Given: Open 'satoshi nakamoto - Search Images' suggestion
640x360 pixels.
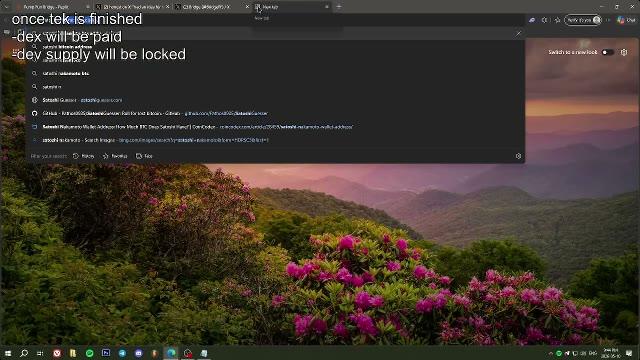Looking at the screenshot, I should click(x=275, y=140).
